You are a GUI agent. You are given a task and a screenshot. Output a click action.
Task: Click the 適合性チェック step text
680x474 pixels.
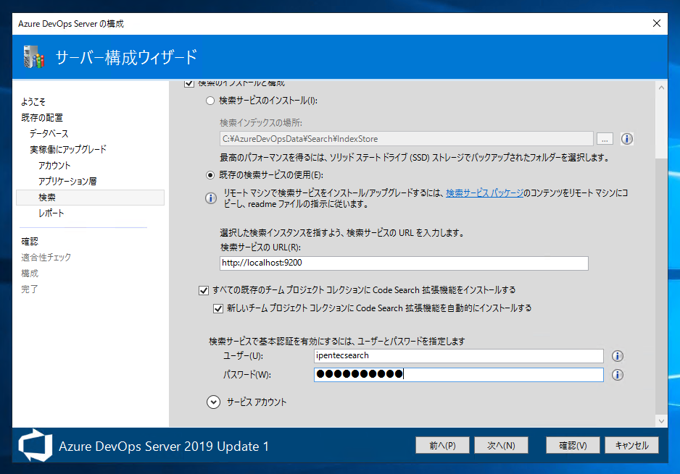click(46, 258)
